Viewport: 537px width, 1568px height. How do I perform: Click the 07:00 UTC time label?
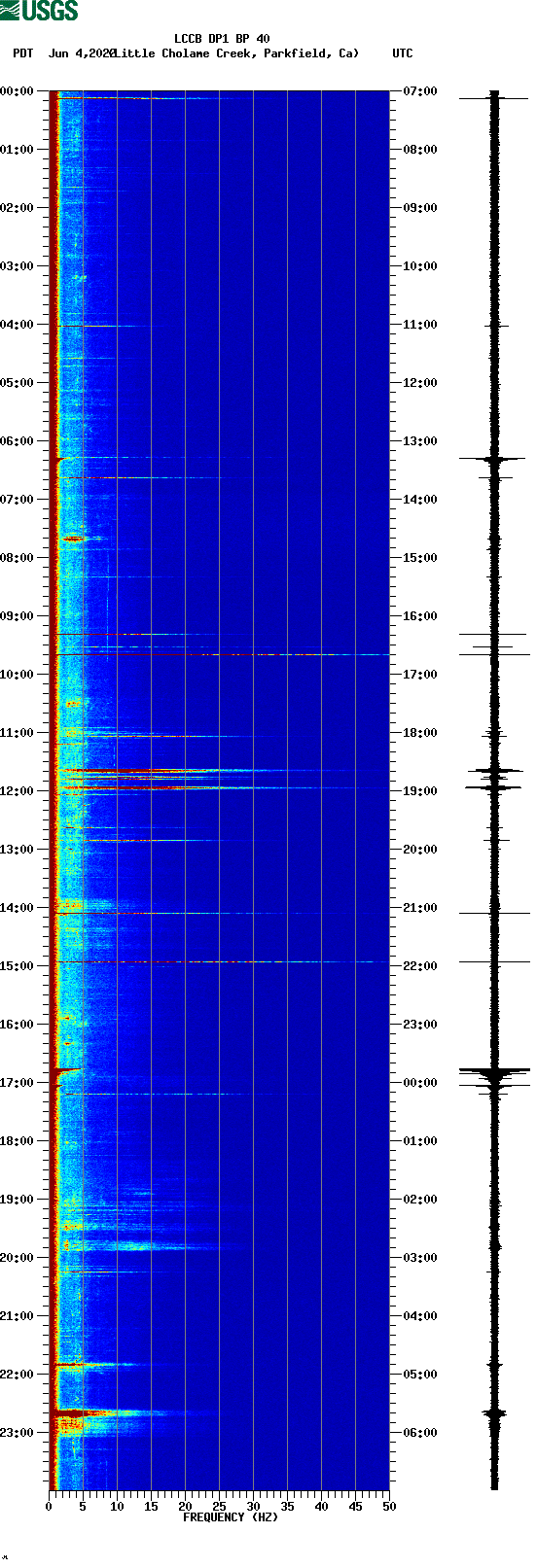pyautogui.click(x=420, y=91)
